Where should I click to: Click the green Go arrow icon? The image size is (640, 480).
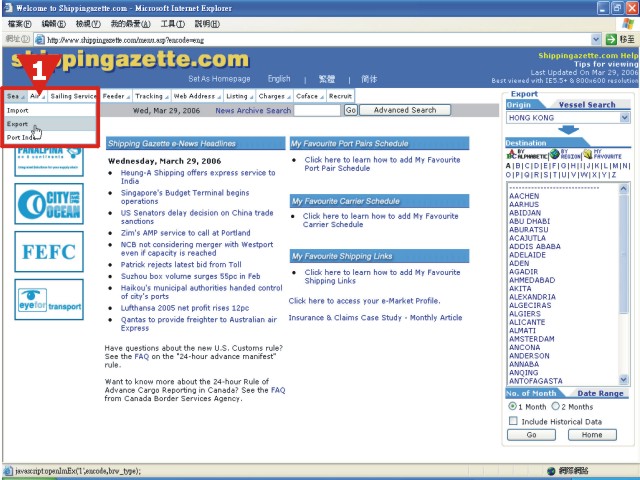coord(611,40)
